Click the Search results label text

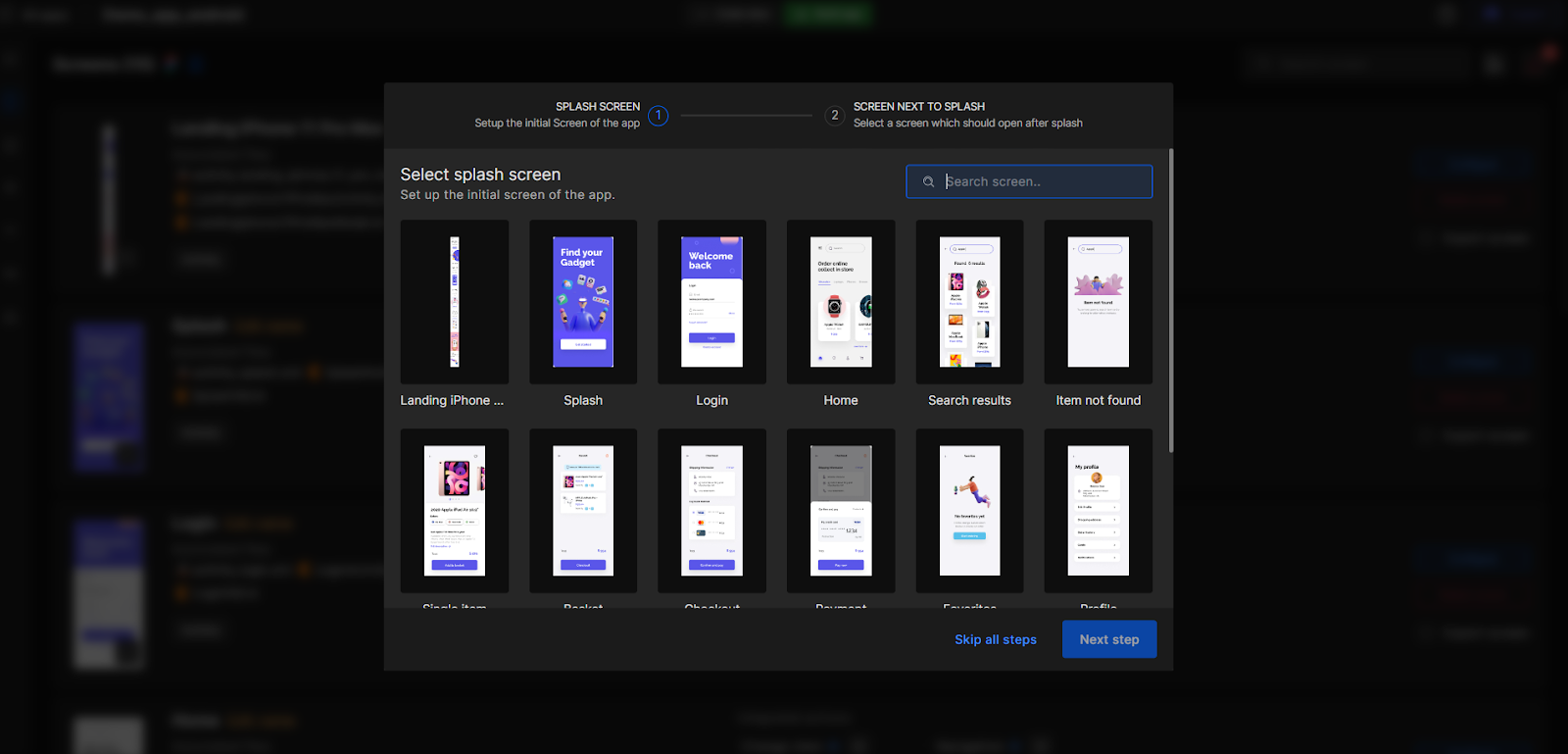pyautogui.click(x=970, y=400)
